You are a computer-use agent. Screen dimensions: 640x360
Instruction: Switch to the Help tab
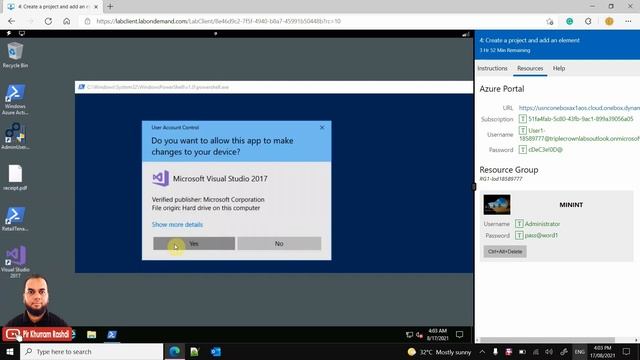[x=559, y=68]
